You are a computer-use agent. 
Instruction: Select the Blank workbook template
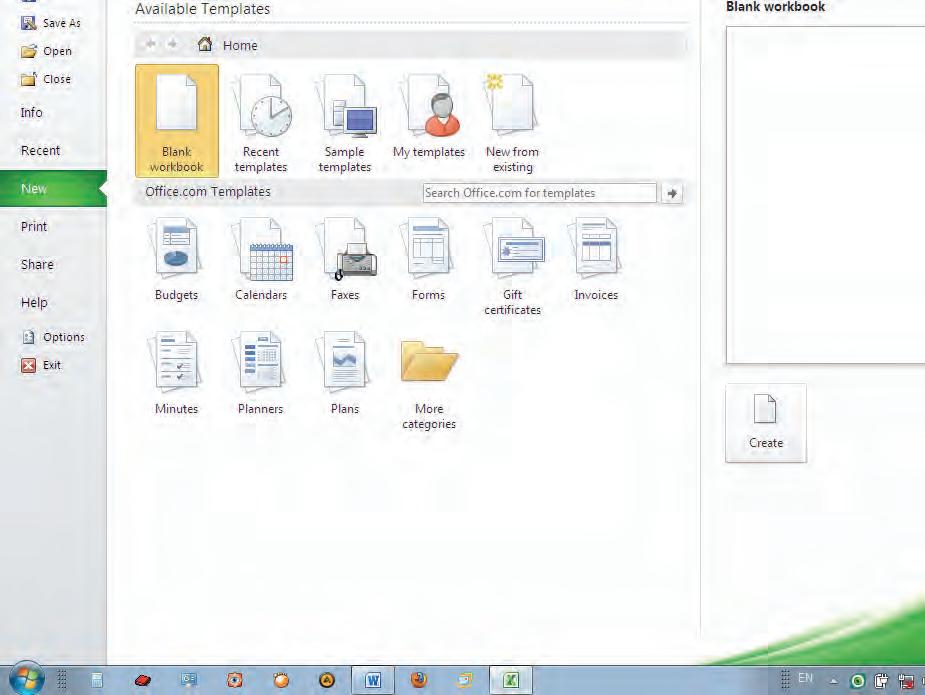[x=176, y=121]
